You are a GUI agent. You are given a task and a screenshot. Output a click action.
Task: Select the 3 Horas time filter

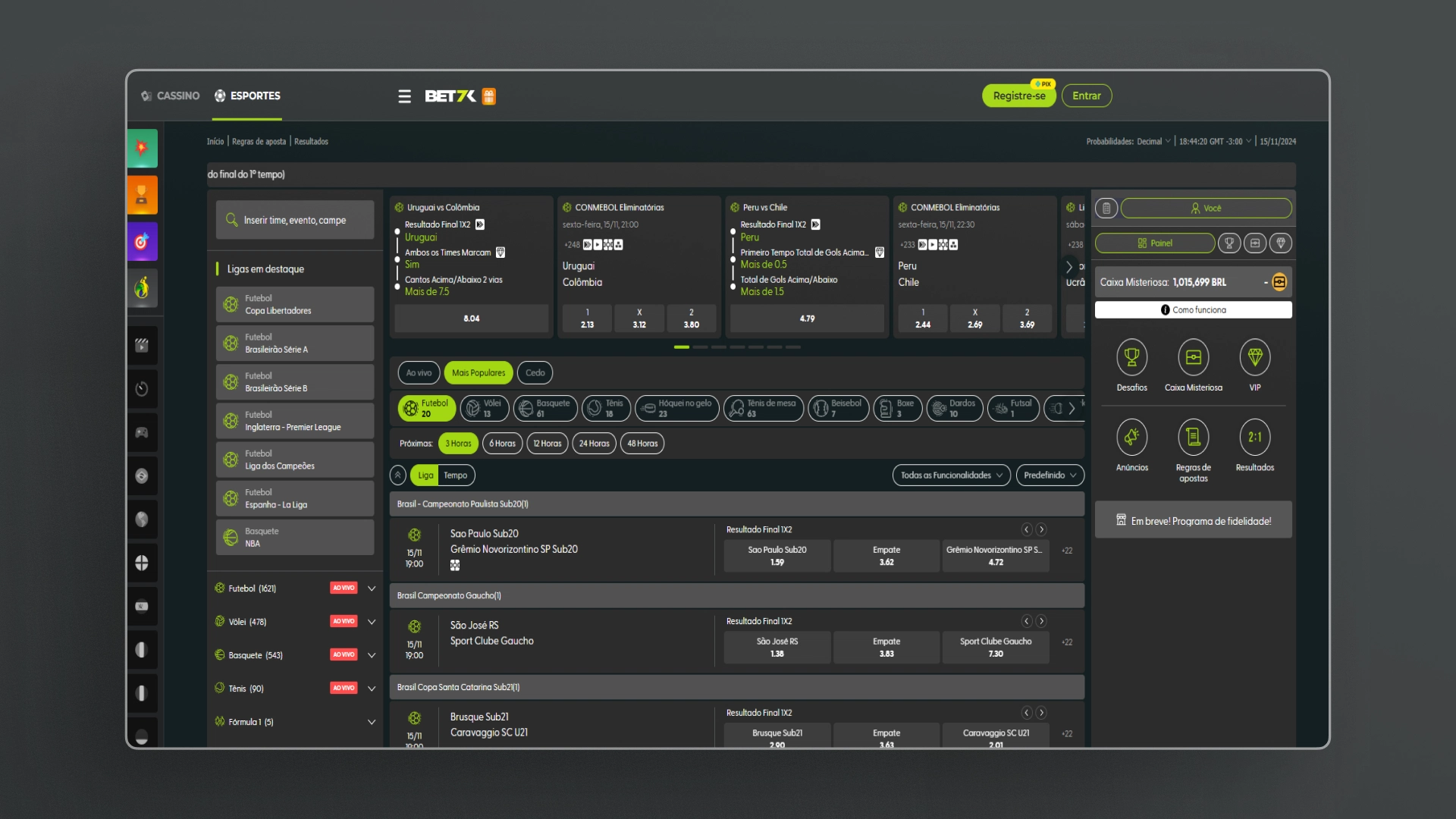click(458, 444)
